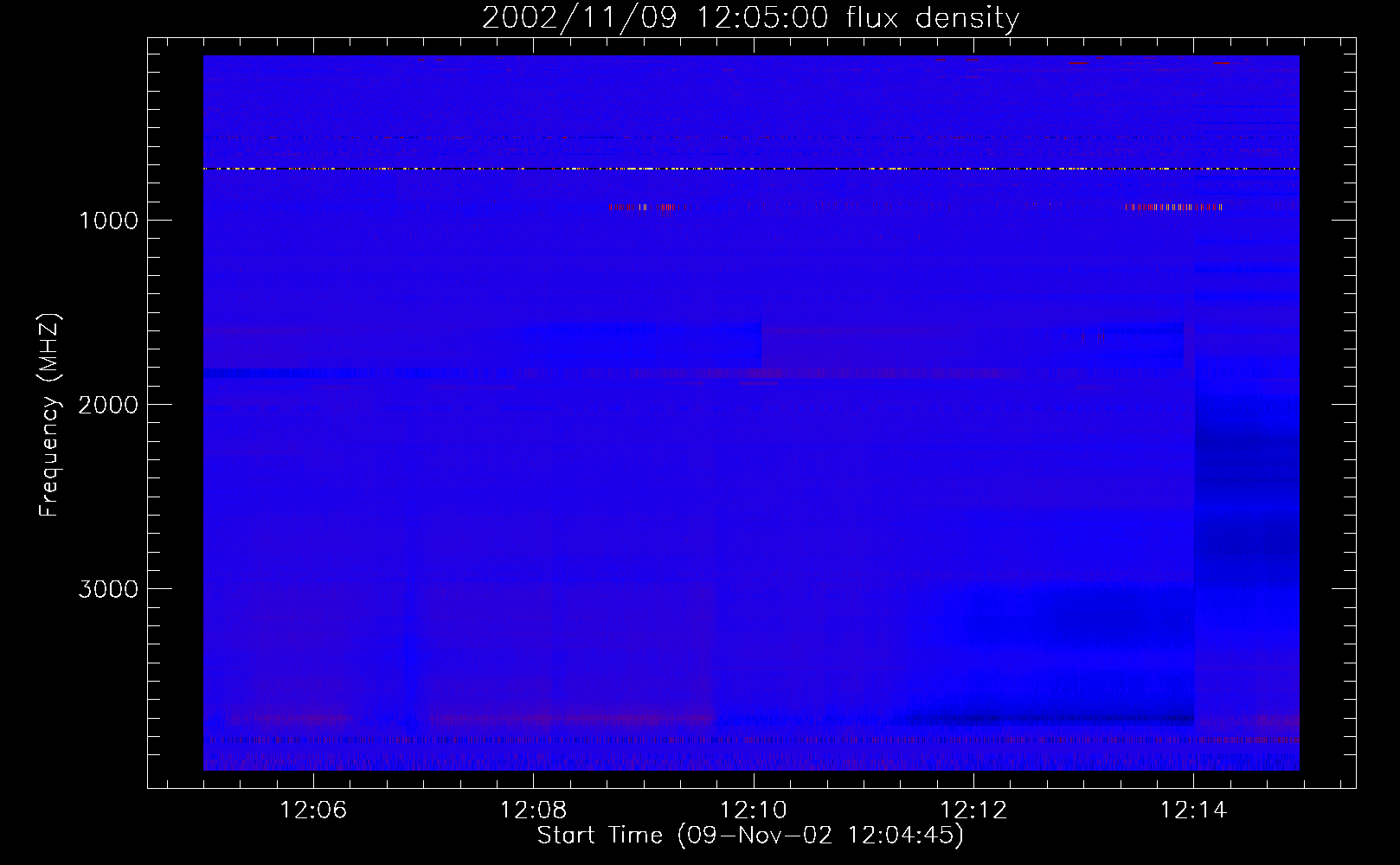Screen dimensions: 1400x865
Task: Click the 1000 frequency tick label
Action: pyautogui.click(x=109, y=221)
